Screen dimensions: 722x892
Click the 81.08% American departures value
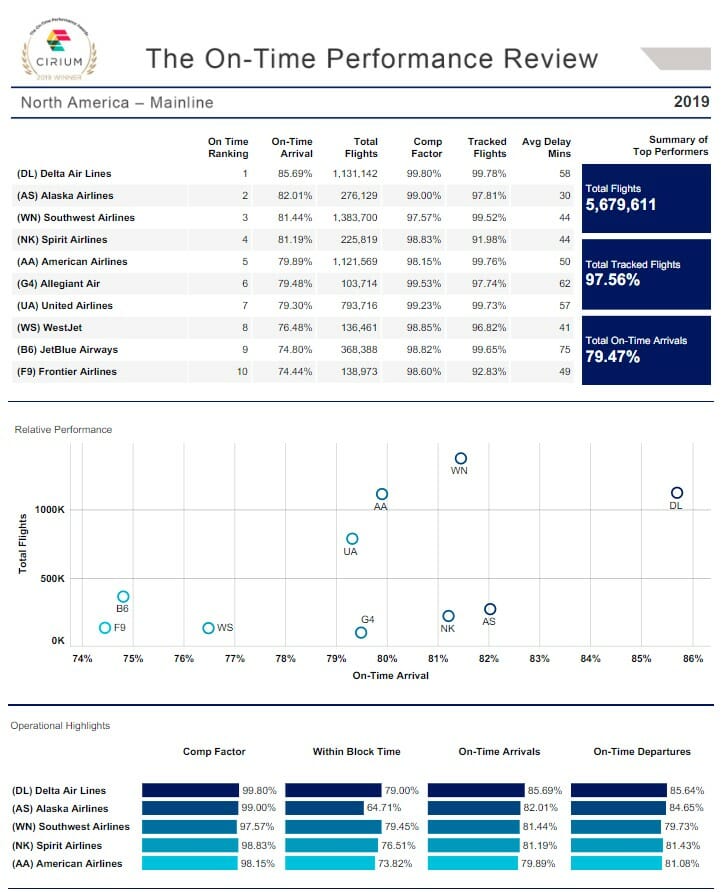682,864
